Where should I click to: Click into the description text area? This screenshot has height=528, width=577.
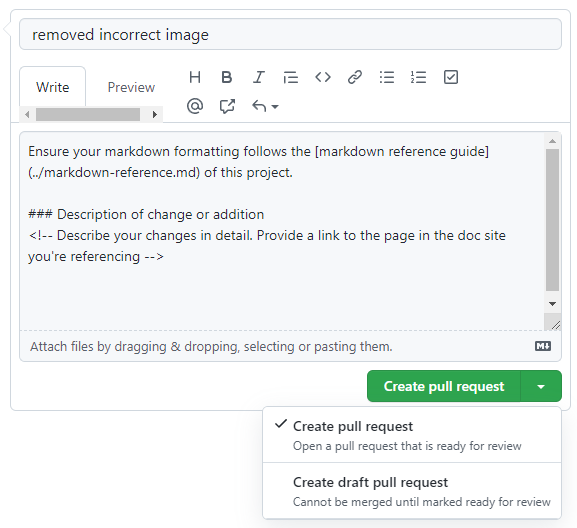click(282, 231)
